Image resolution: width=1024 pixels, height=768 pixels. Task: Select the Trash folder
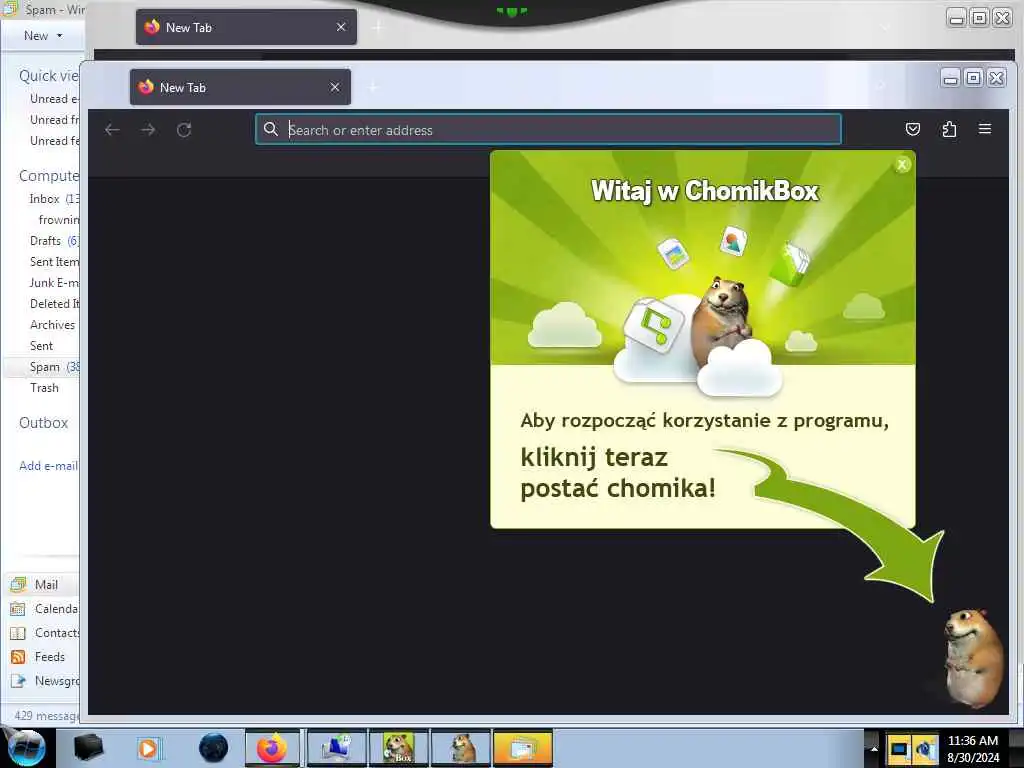click(x=44, y=387)
